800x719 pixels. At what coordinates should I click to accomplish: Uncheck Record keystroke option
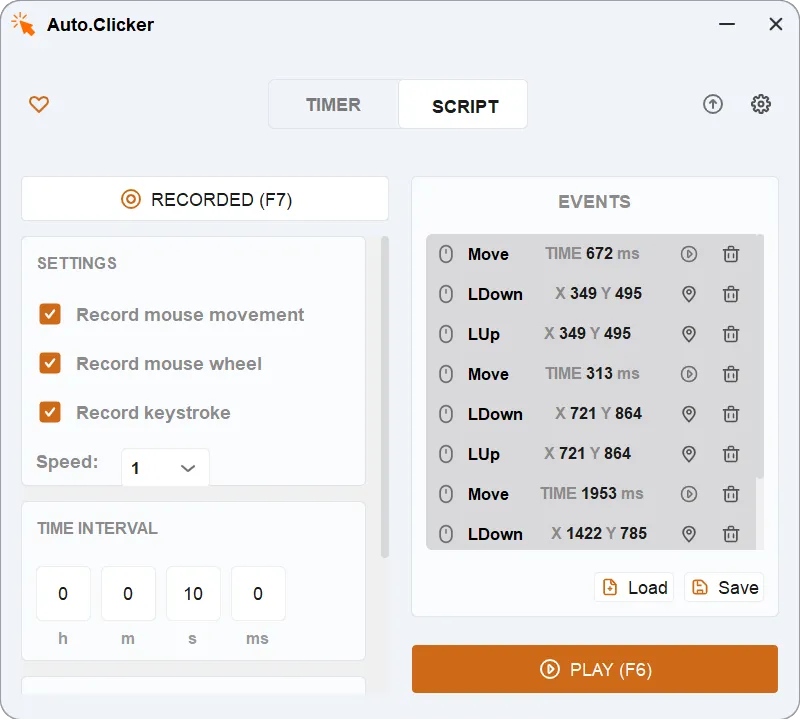click(50, 413)
